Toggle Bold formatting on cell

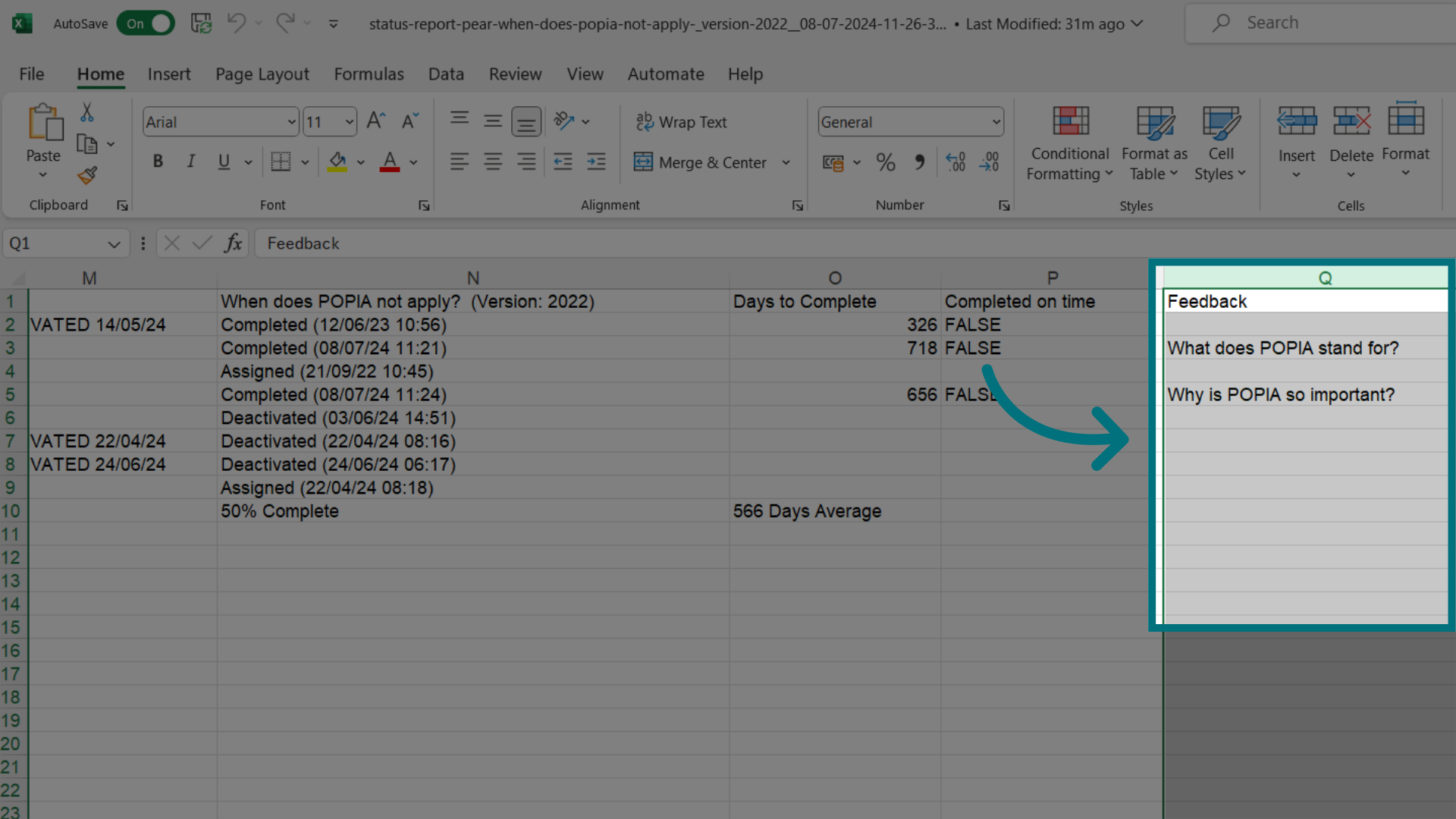click(x=157, y=162)
